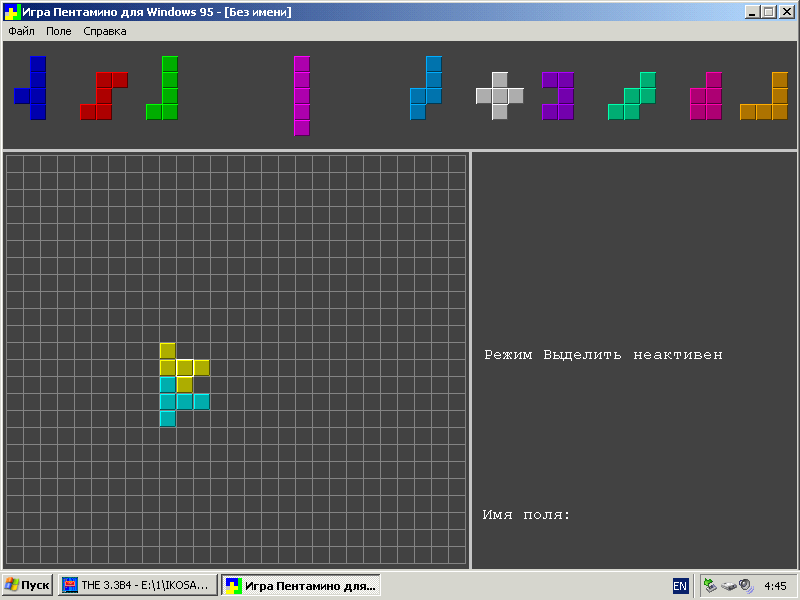The width and height of the screenshot is (800, 600).
Task: Click the application icon in title bar
Action: 12,12
